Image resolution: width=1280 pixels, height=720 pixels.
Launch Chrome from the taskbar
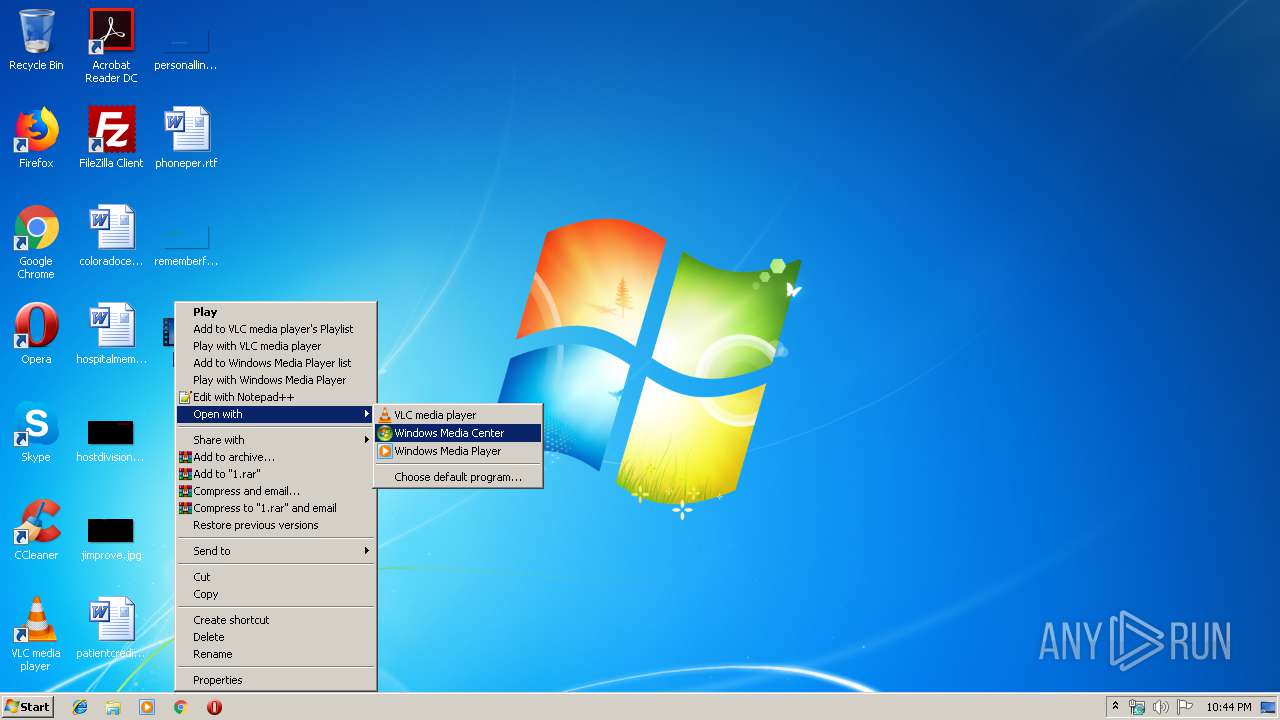coord(181,707)
